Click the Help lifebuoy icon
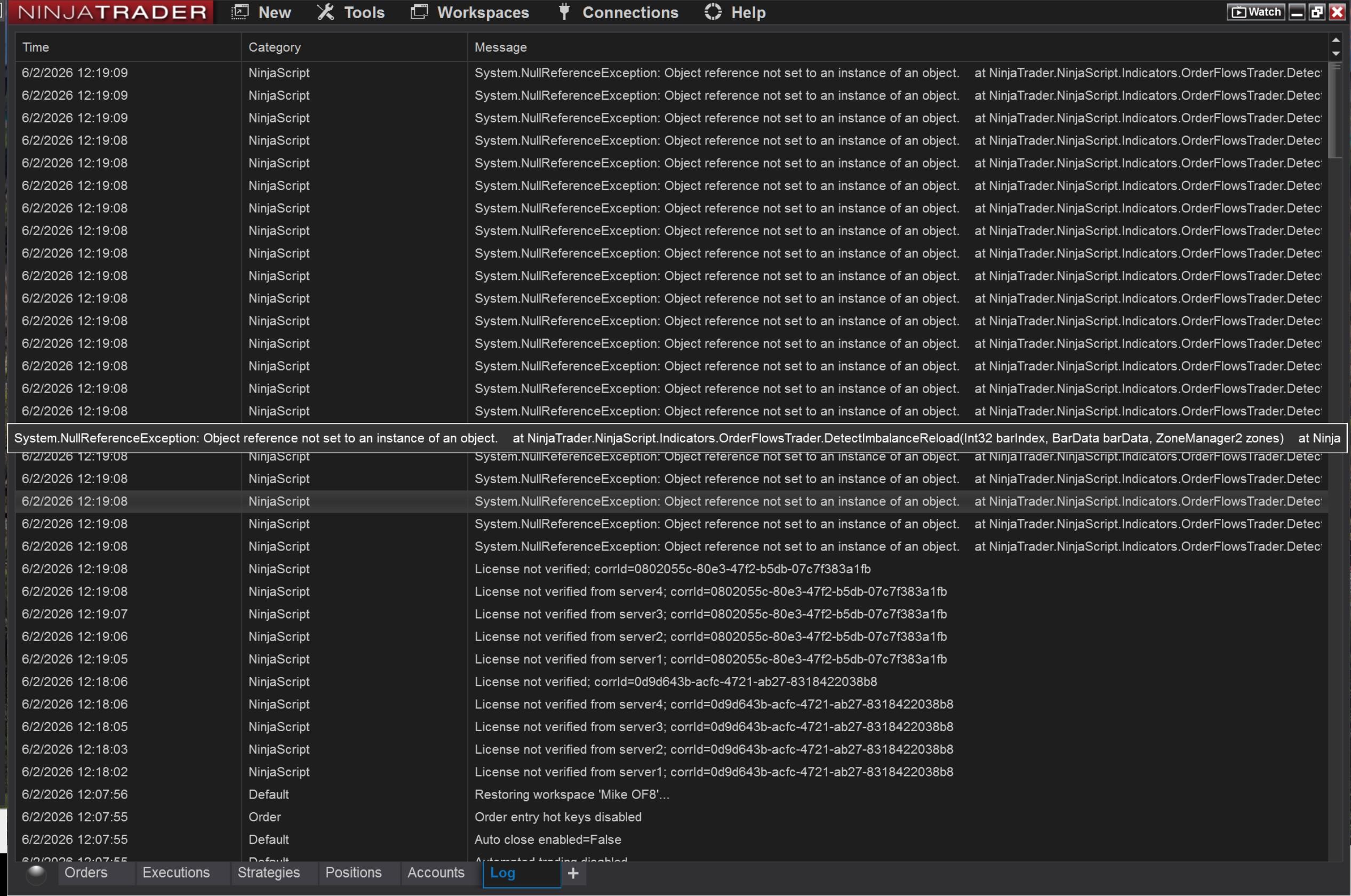1351x896 pixels. pos(713,12)
